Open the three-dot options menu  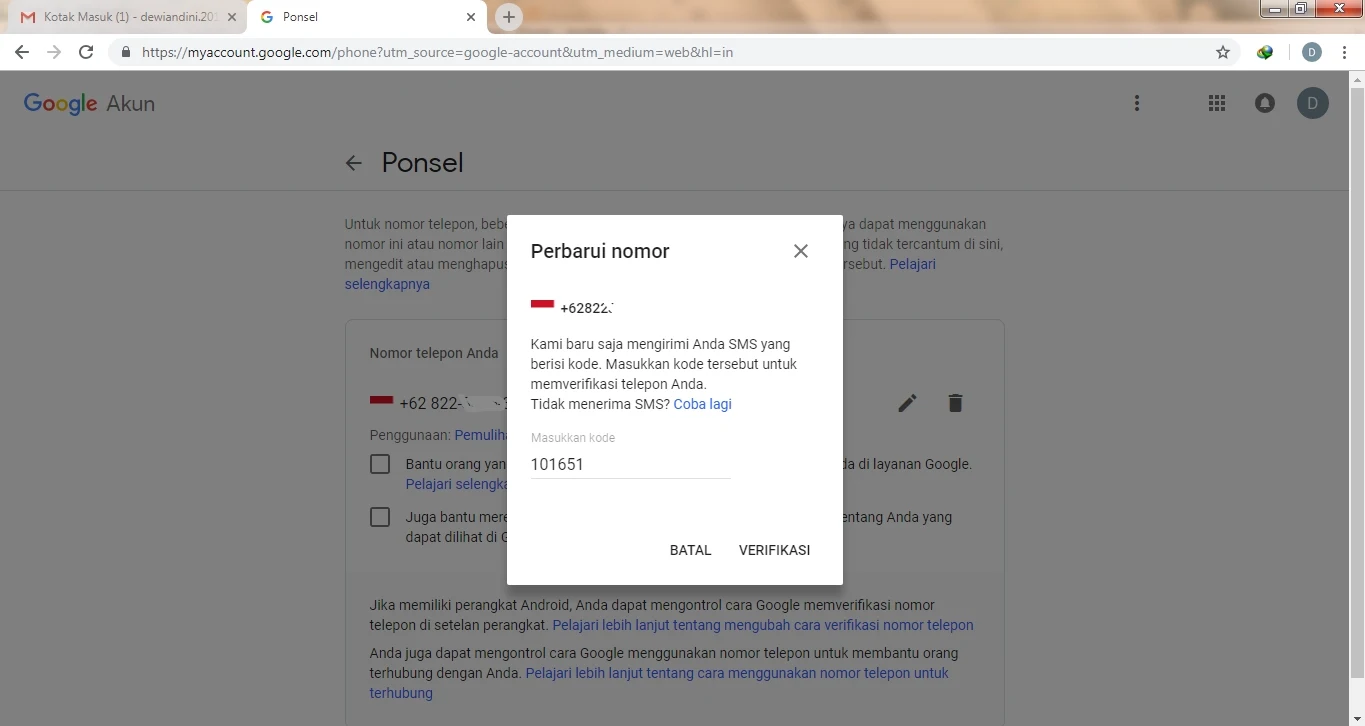tap(1136, 103)
